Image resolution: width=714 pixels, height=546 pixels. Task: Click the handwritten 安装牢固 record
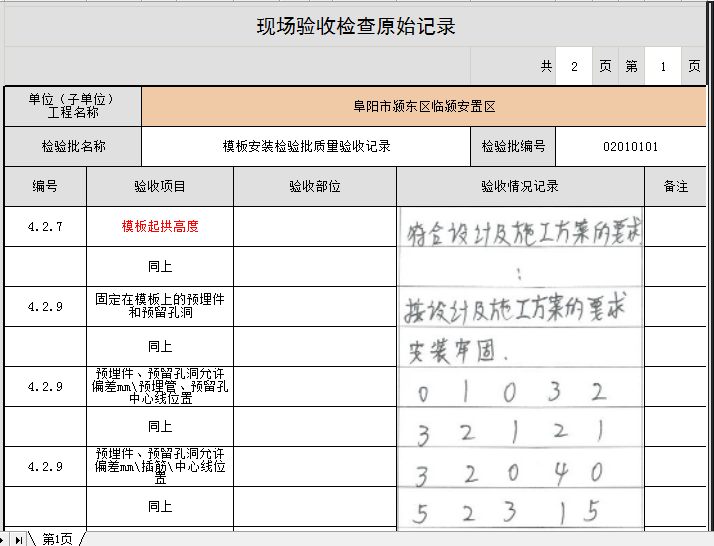(x=458, y=352)
